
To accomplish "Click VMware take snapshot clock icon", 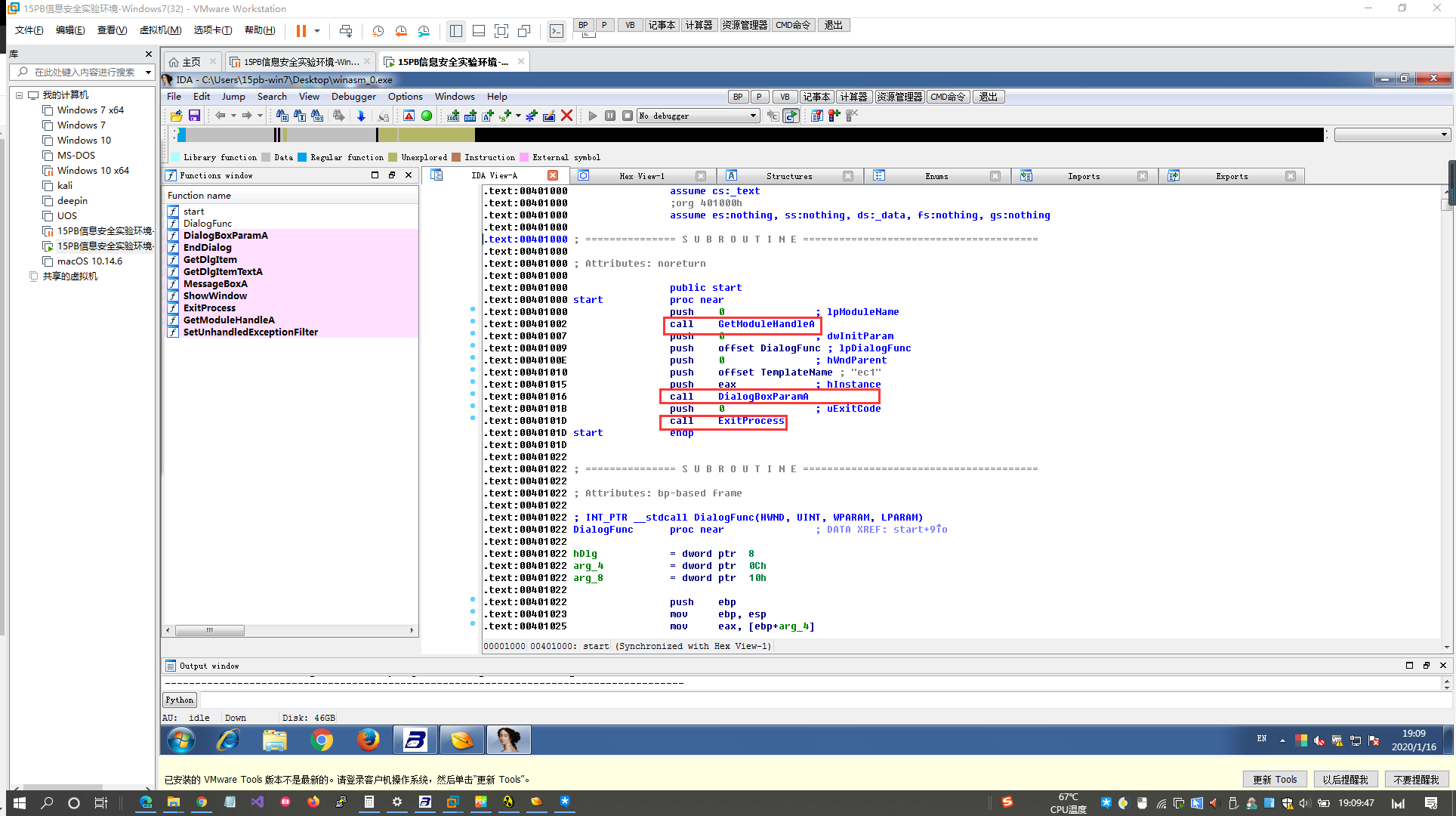I will [378, 31].
